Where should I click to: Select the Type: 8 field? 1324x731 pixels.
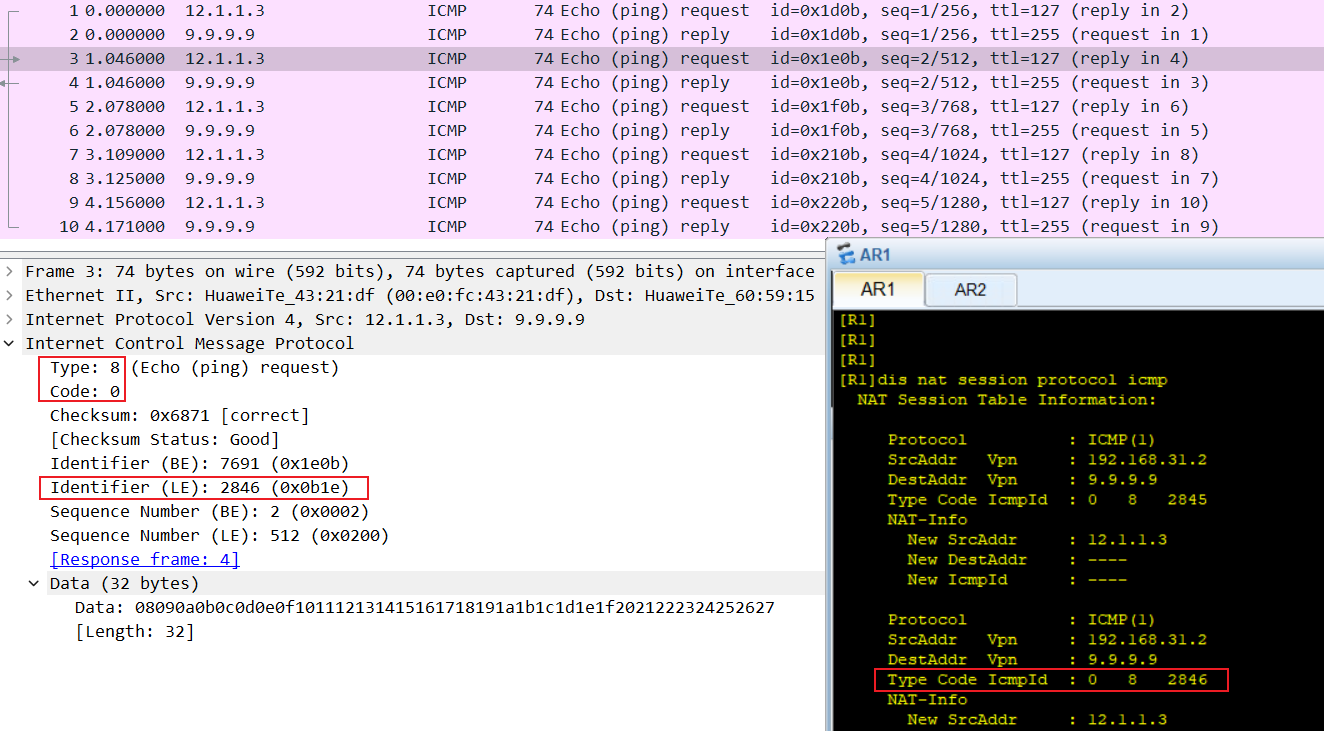[195, 367]
